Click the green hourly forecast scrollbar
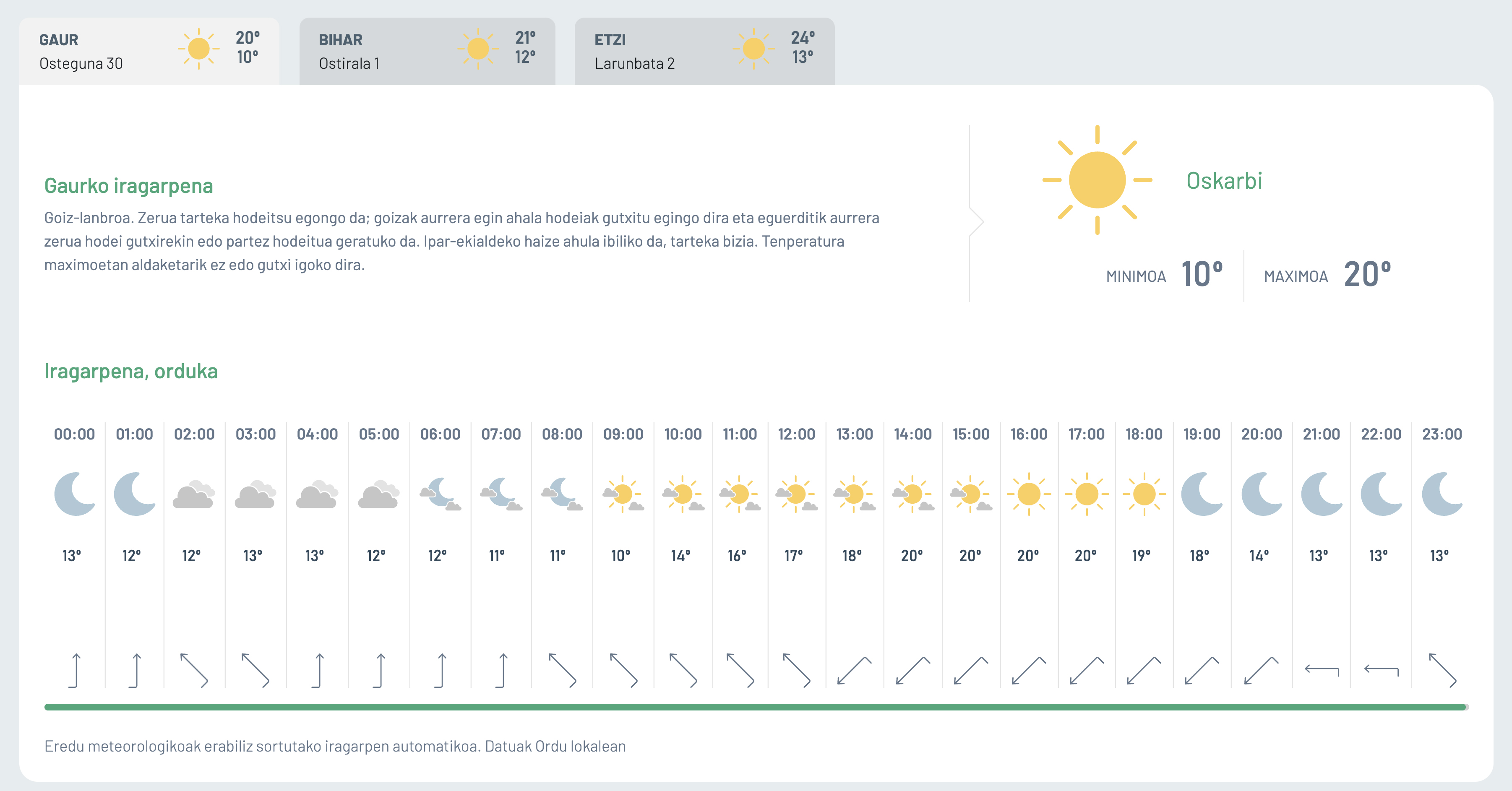 [x=756, y=707]
